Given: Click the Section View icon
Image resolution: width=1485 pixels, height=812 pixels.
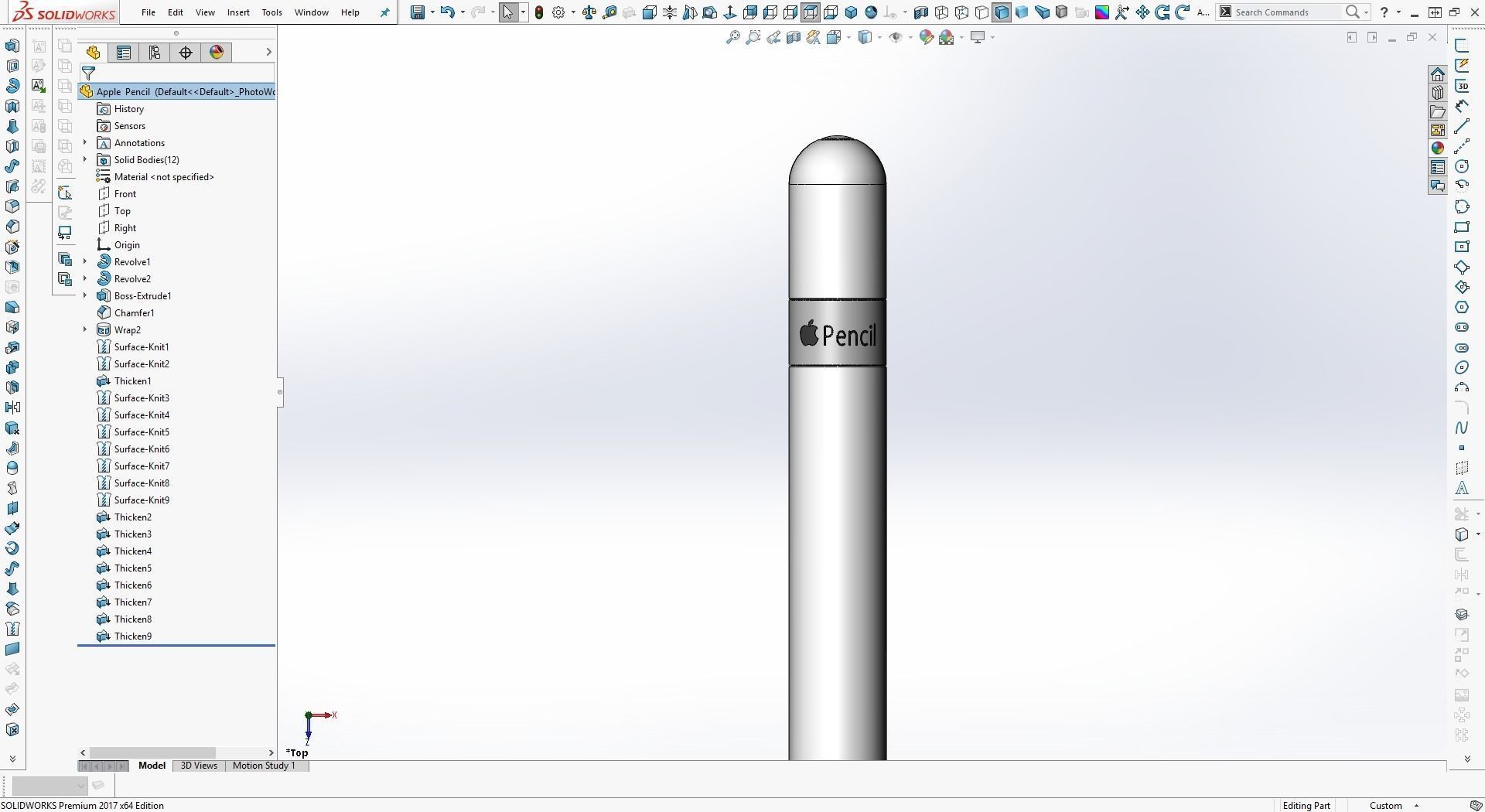Looking at the screenshot, I should click(794, 37).
